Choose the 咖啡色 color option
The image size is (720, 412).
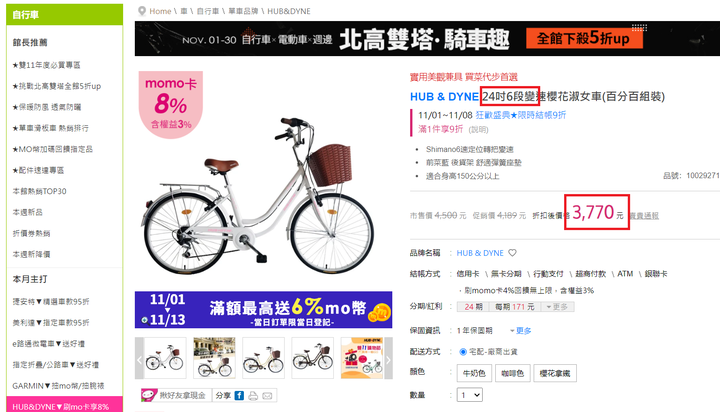click(x=512, y=373)
